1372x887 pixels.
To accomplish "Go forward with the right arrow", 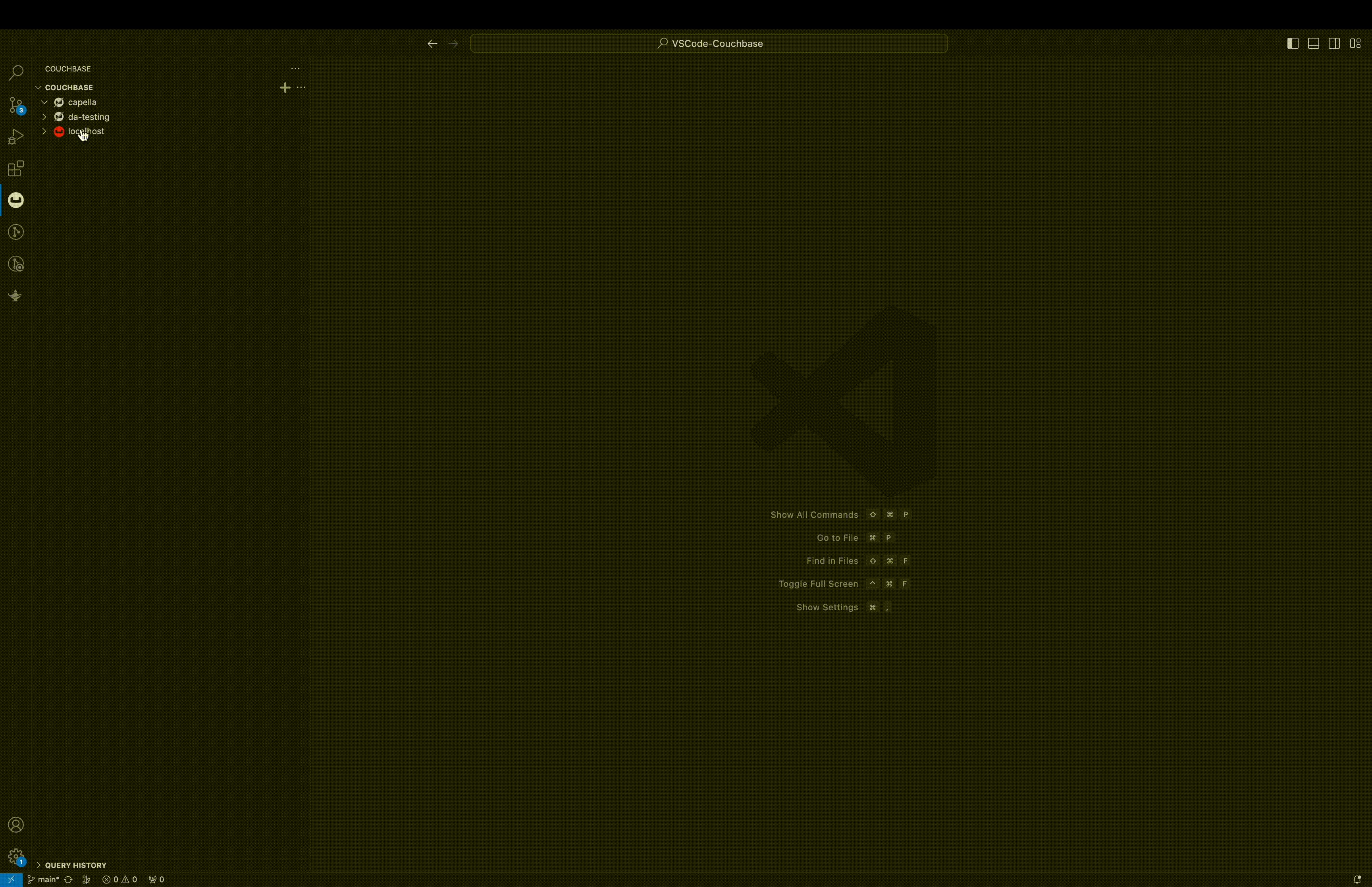I will pyautogui.click(x=453, y=44).
